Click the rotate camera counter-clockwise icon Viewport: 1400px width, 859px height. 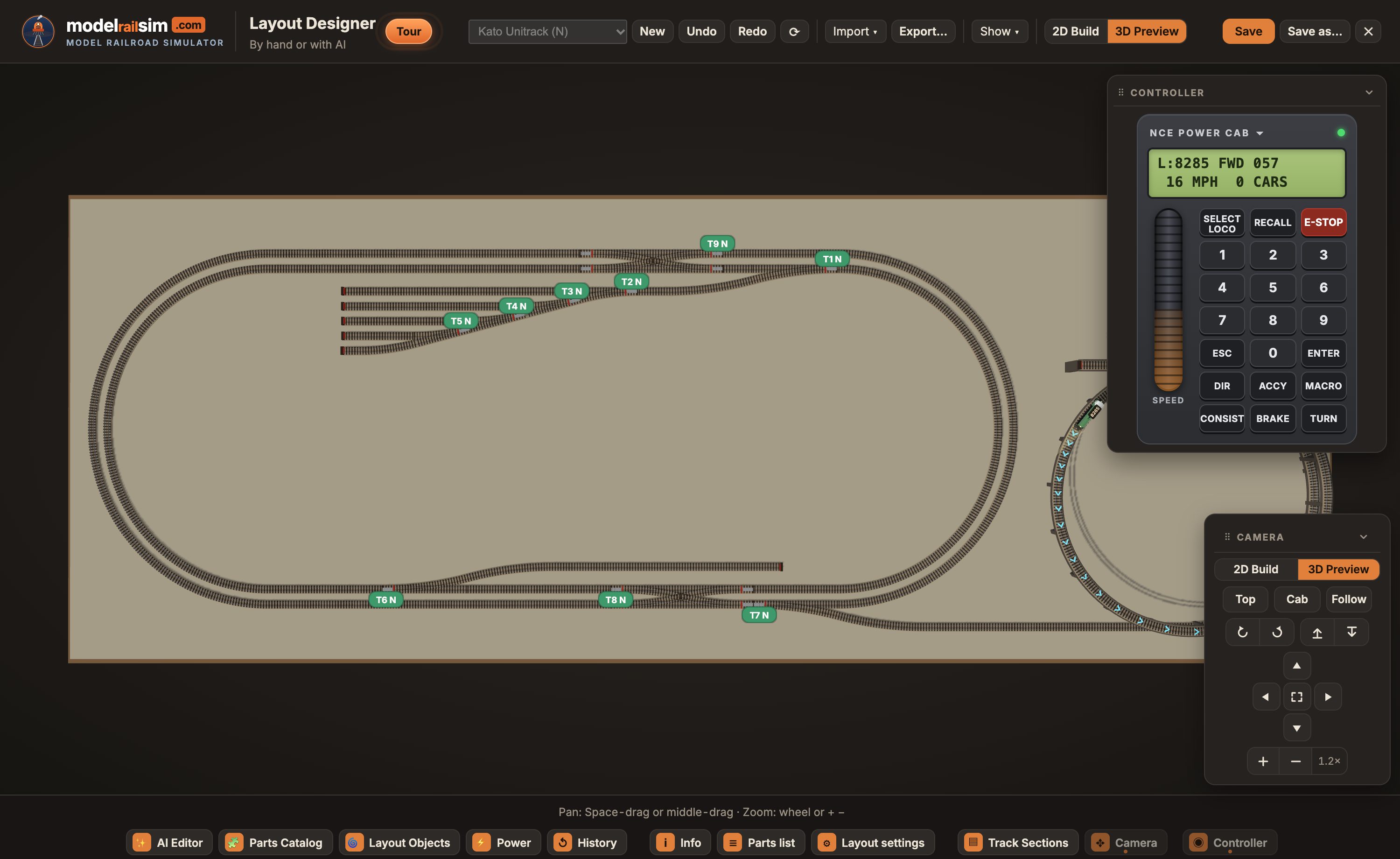1242,632
